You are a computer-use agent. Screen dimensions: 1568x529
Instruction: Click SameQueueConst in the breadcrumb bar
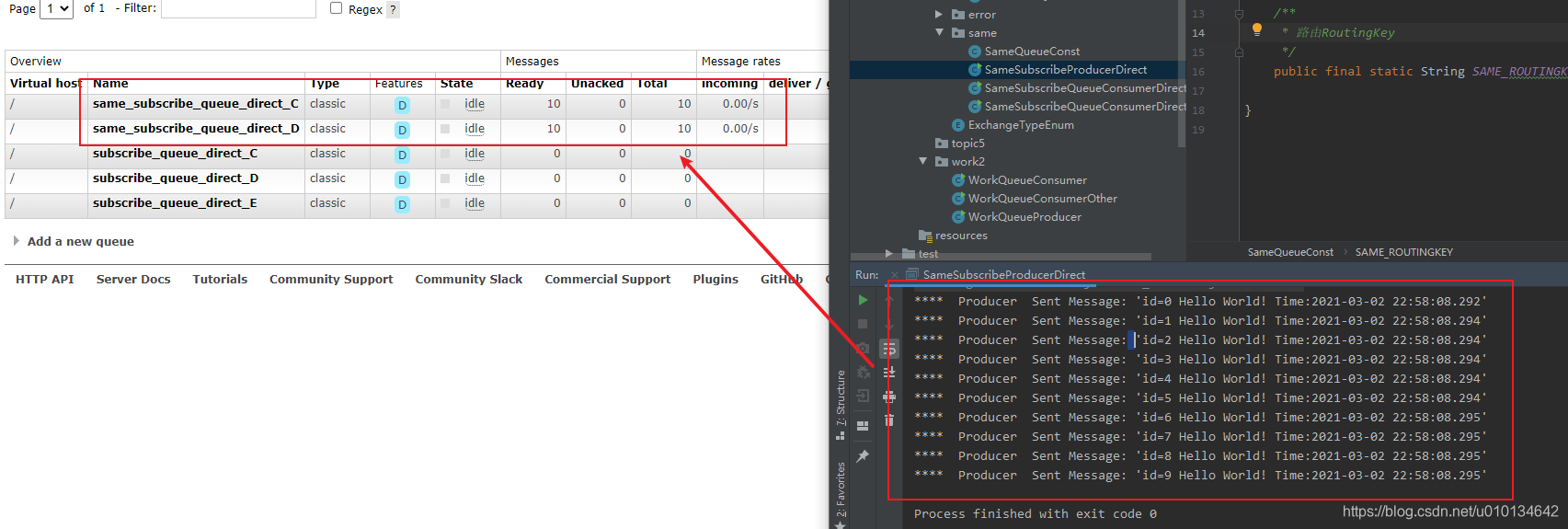pos(1290,252)
